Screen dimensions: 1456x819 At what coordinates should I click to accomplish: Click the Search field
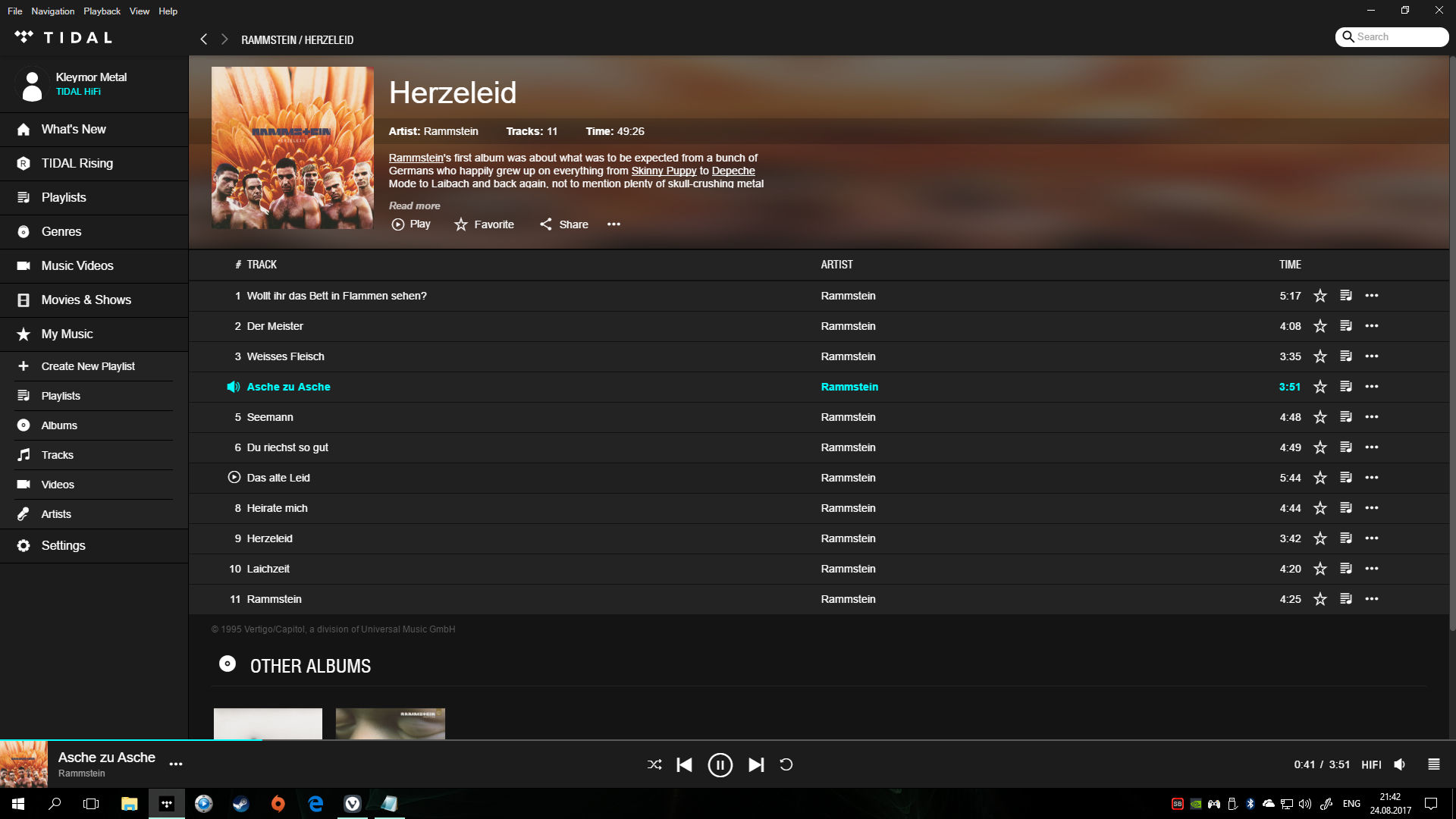coord(1392,36)
